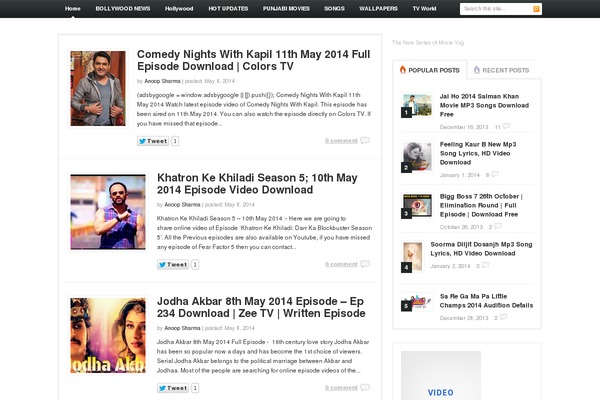Open the WALLPAPERS menu item
This screenshot has width=600, height=400.
378,8
